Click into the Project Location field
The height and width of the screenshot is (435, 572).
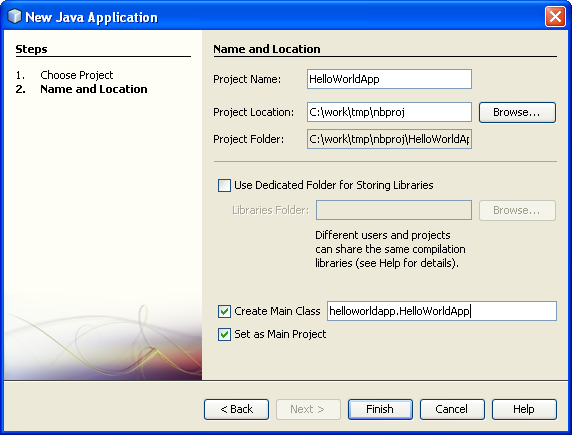[389, 112]
